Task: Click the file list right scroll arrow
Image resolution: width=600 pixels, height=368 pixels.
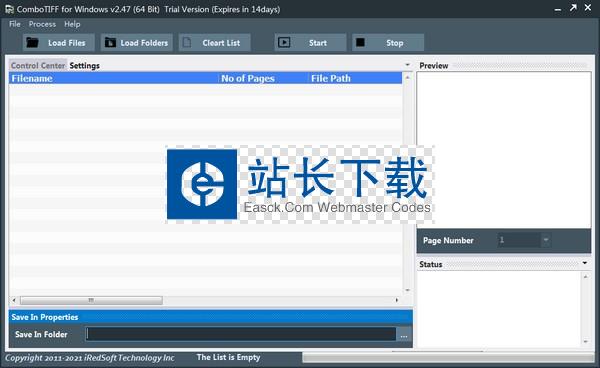Action: [397, 300]
